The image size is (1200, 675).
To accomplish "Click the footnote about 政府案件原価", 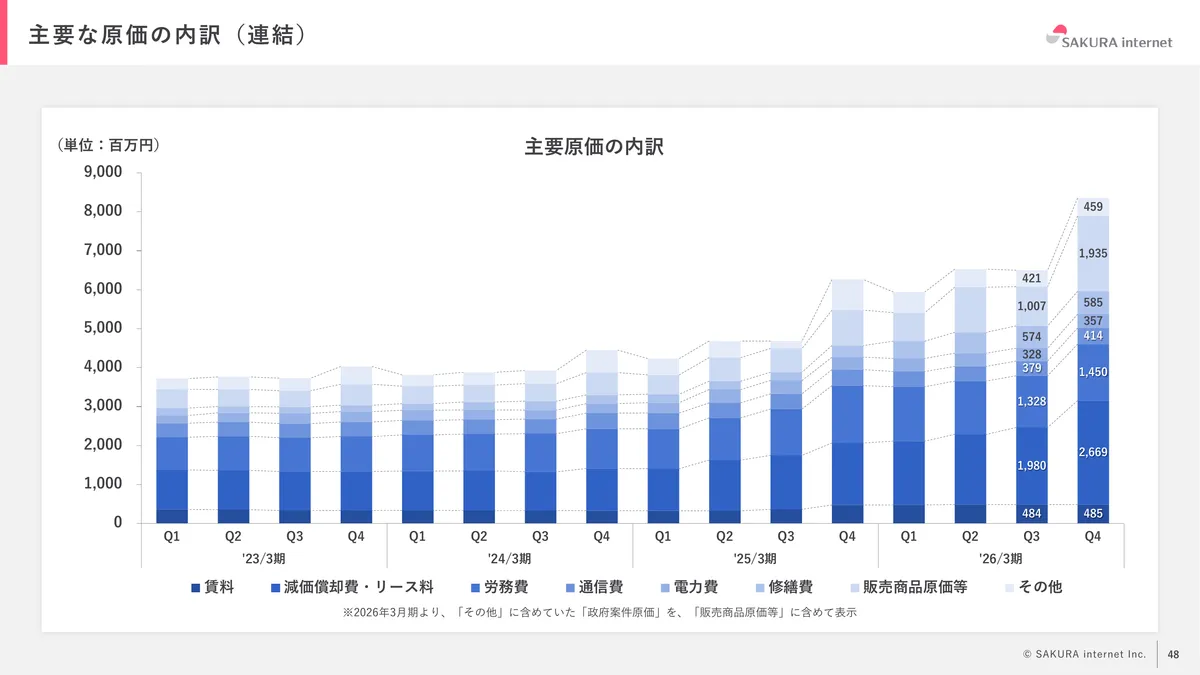I will point(600,612).
